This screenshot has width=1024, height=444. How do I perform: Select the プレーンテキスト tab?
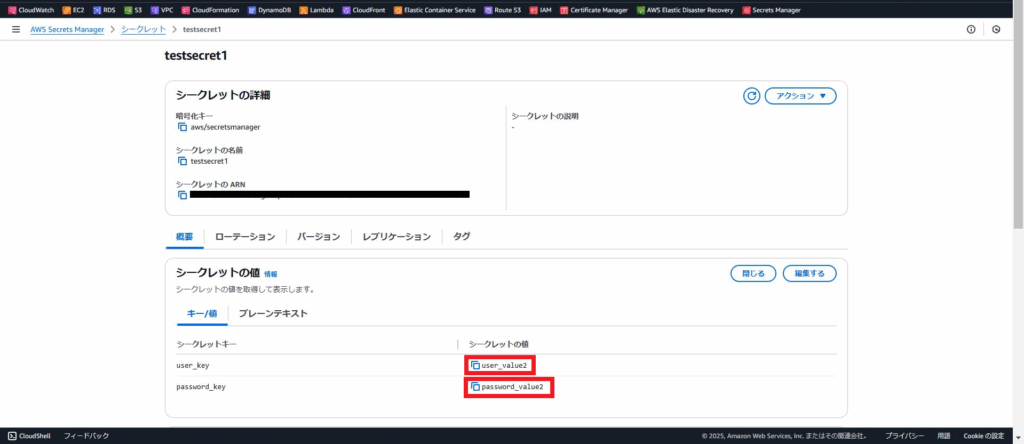click(x=273, y=313)
